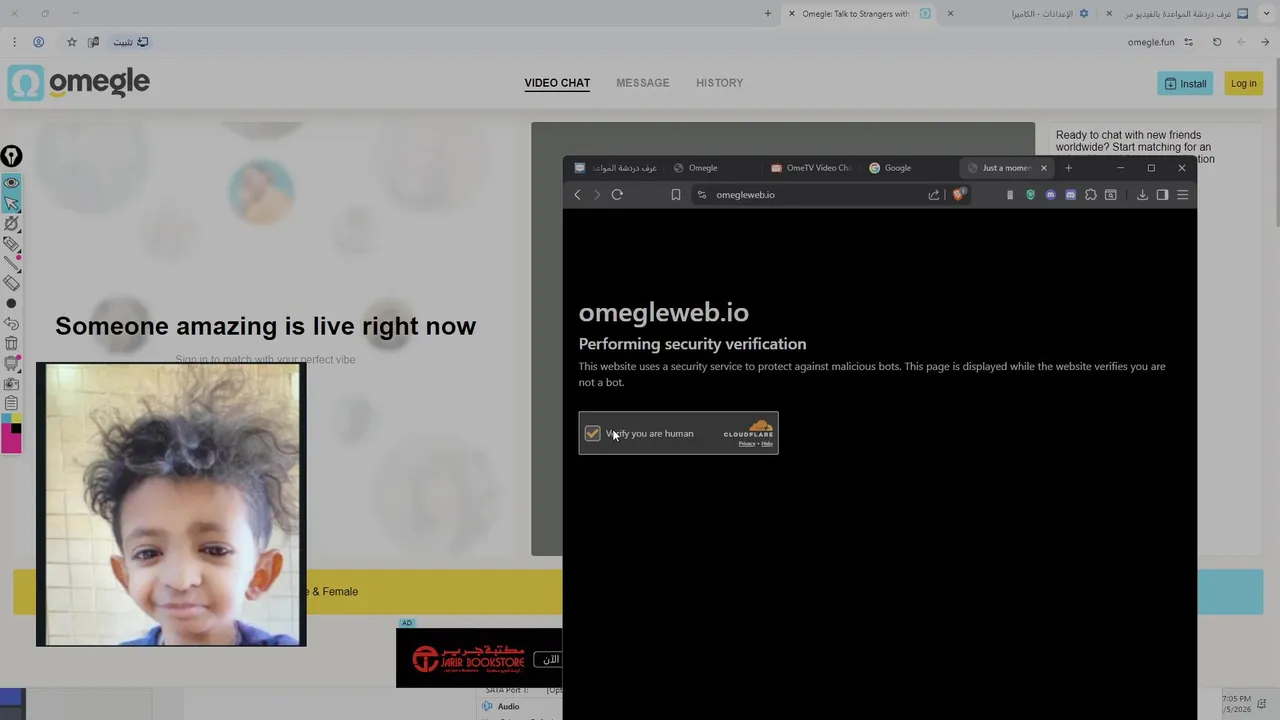The height and width of the screenshot is (720, 1280).
Task: Open the Downloads icon in front browser
Action: [1142, 195]
